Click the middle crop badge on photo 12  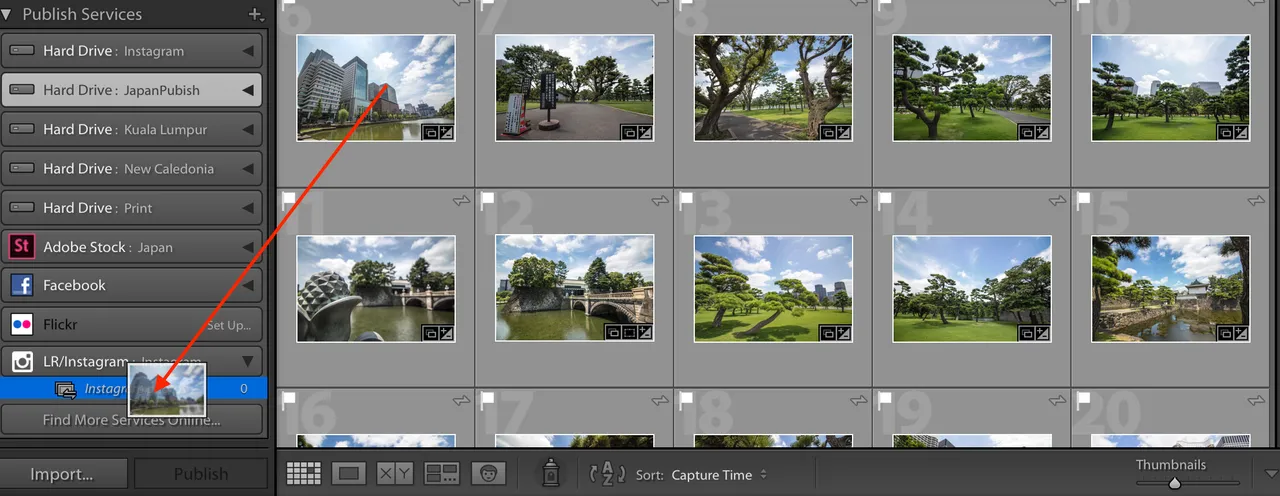630,333
